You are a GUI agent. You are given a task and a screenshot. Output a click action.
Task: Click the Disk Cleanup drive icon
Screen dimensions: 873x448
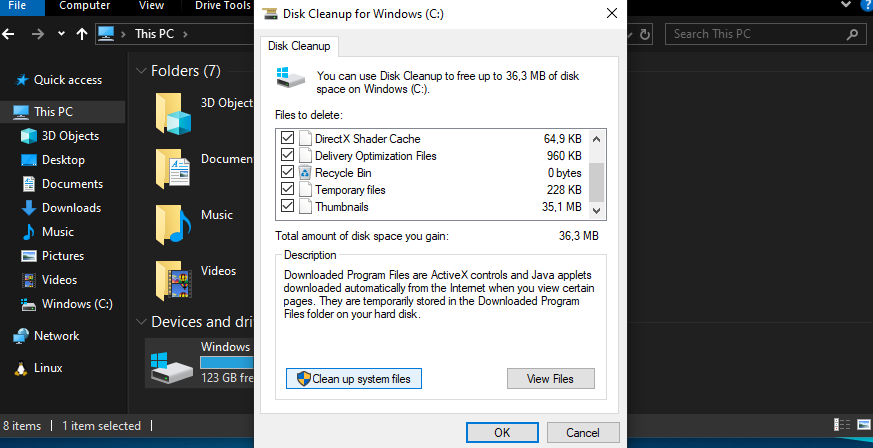point(291,78)
